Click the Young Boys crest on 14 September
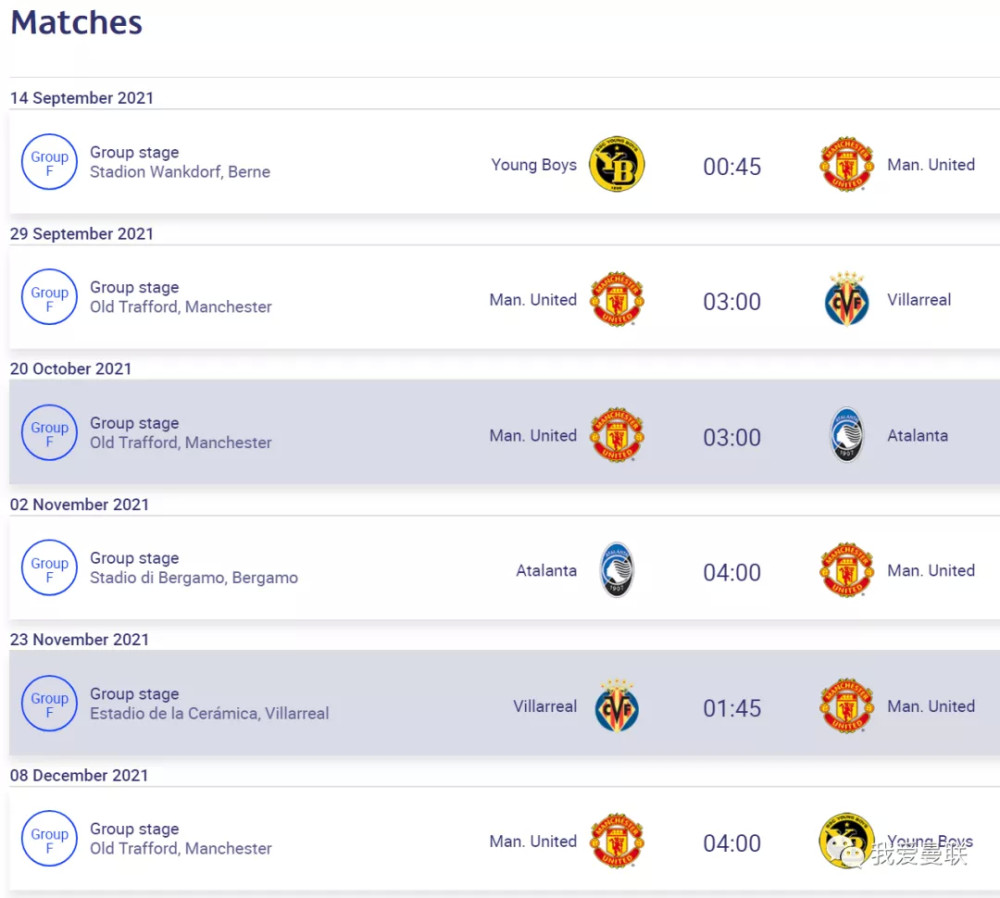The image size is (1000, 898). [x=616, y=164]
